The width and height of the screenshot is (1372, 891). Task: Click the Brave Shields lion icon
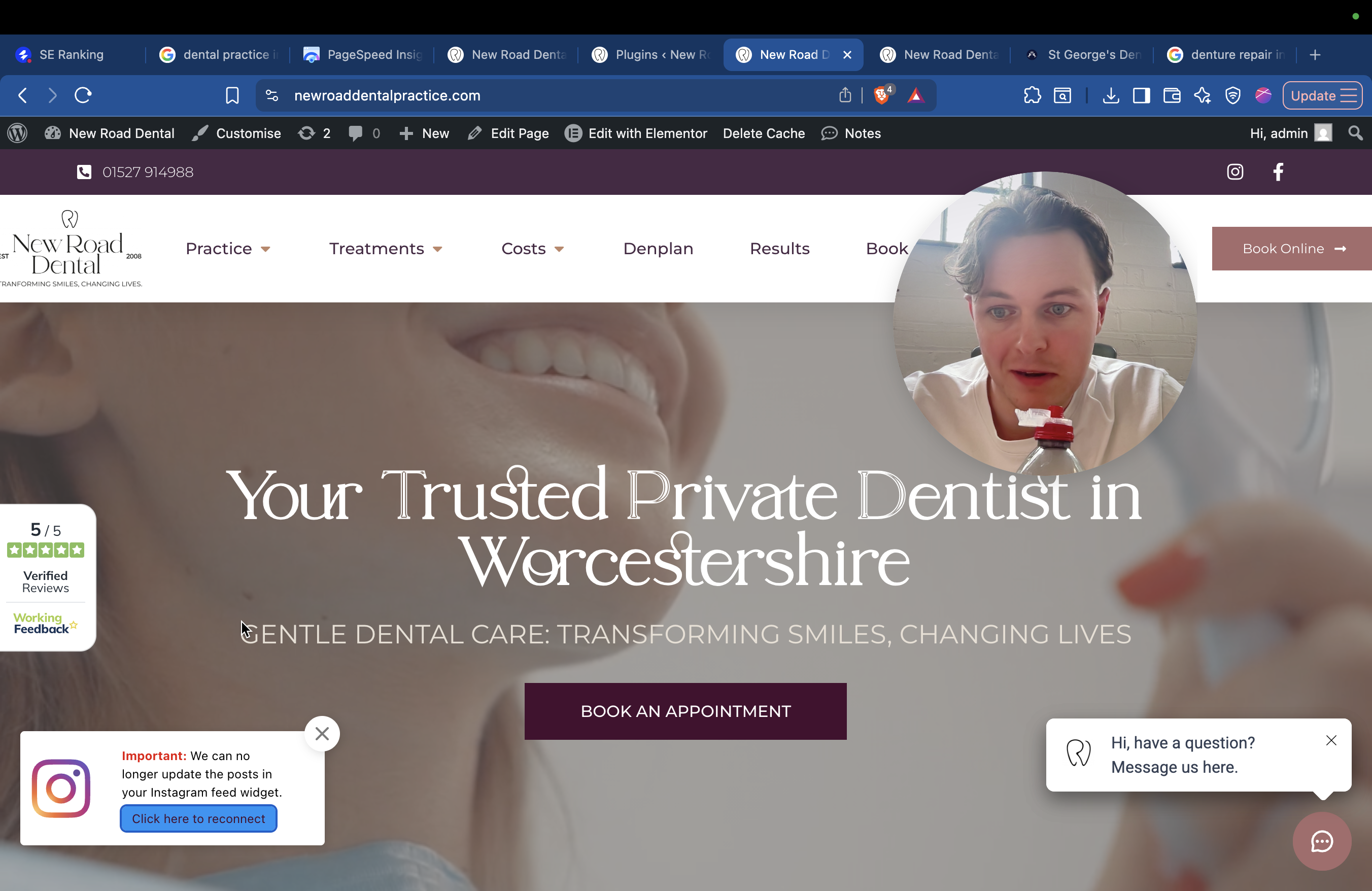coord(882,95)
